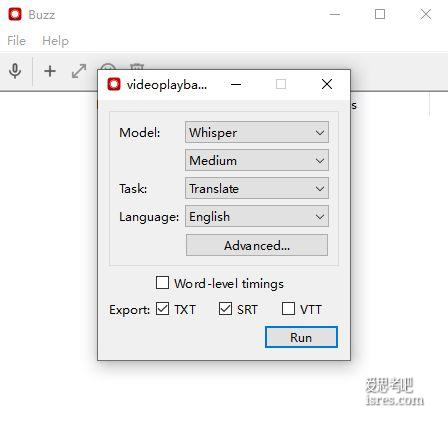Image resolution: width=448 pixels, height=427 pixels.
Task: Maximize the main Buzz window
Action: point(380,14)
